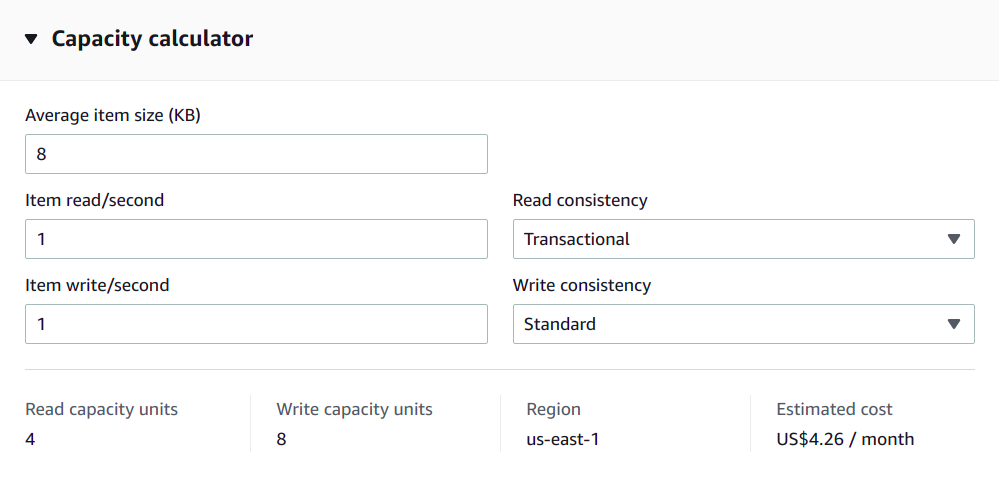Collapse the Capacity calculator section triangle
This screenshot has width=999, height=477.
(32, 40)
